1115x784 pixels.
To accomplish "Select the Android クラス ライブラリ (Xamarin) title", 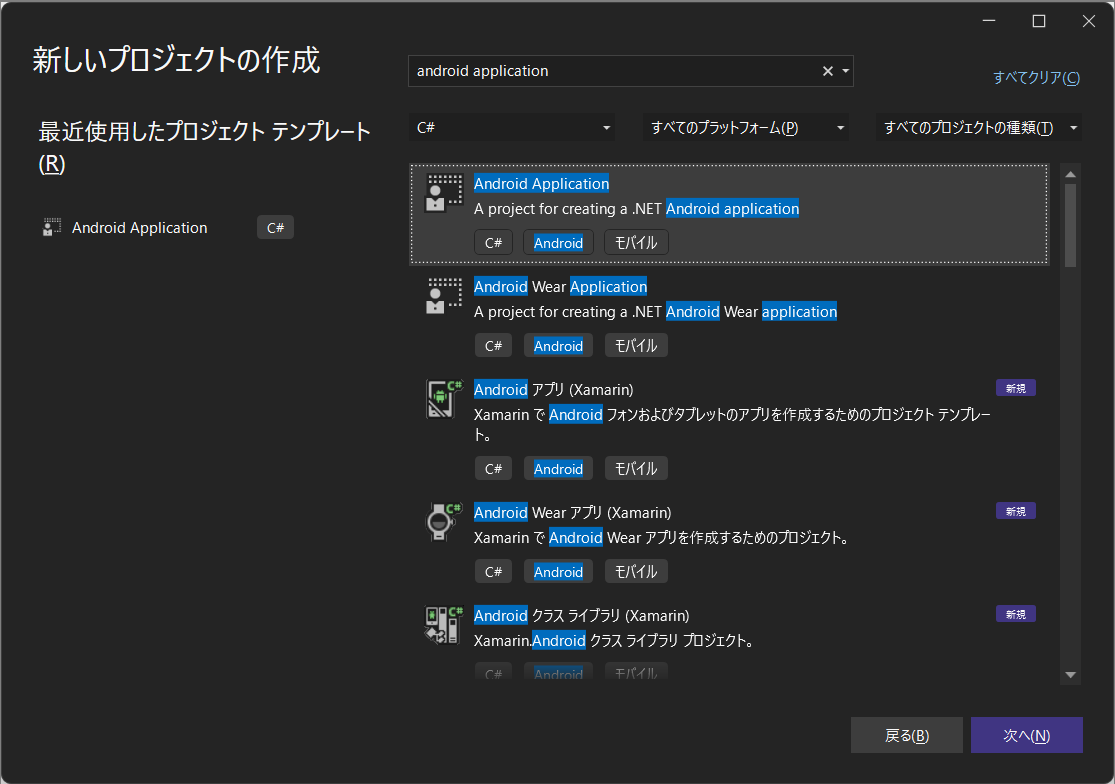I will point(582,616).
